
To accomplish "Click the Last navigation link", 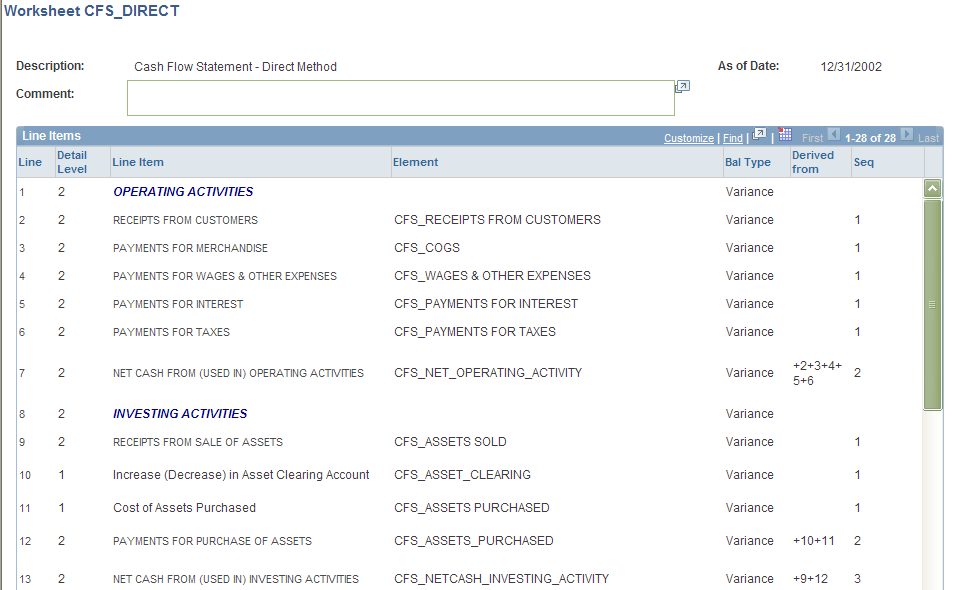I will click(928, 138).
